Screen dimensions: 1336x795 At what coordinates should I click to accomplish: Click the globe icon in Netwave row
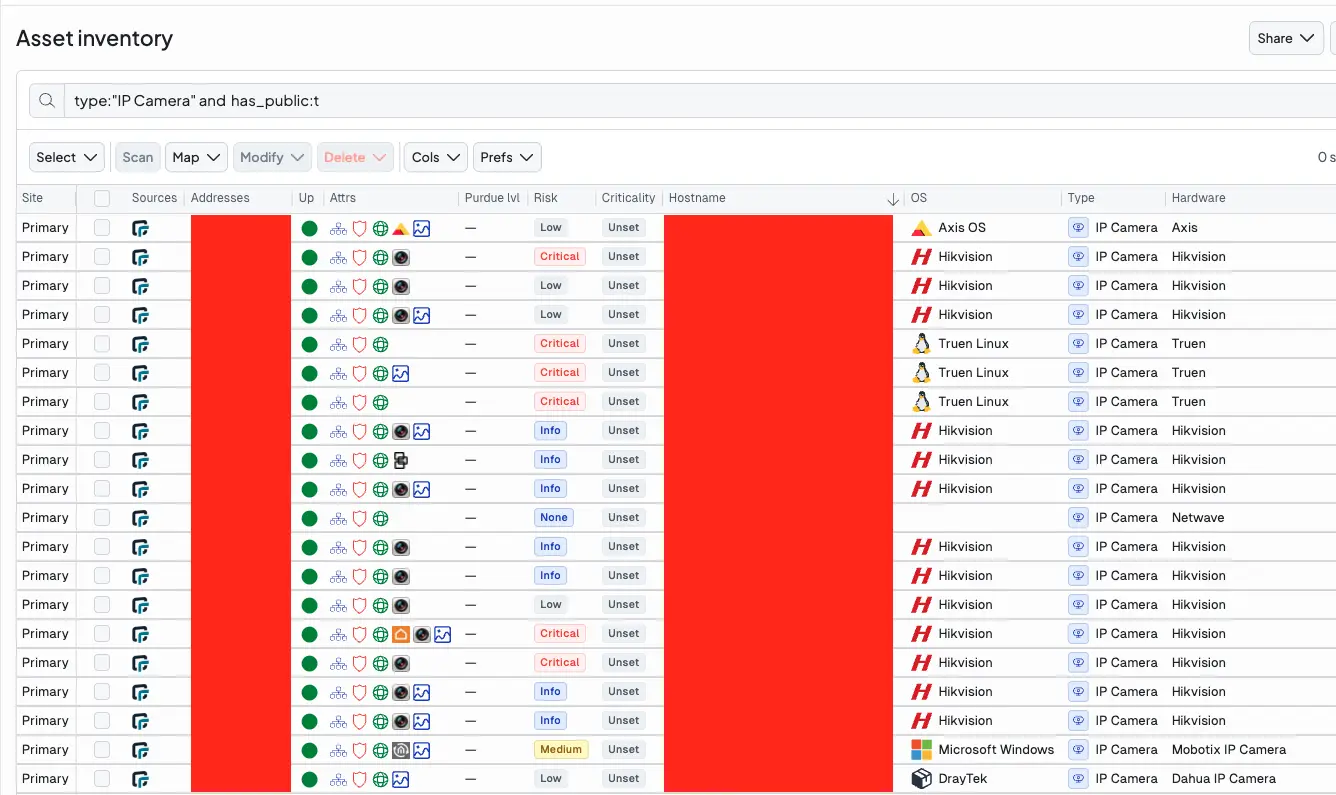pyautogui.click(x=380, y=518)
